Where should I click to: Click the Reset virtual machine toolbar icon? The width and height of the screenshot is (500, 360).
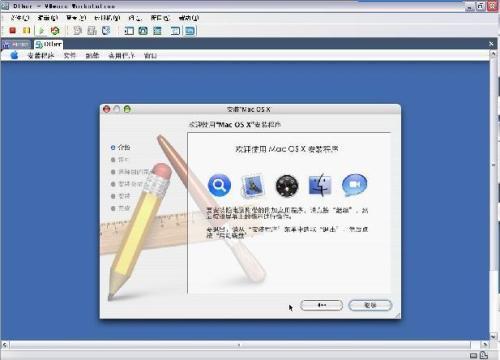click(55, 31)
